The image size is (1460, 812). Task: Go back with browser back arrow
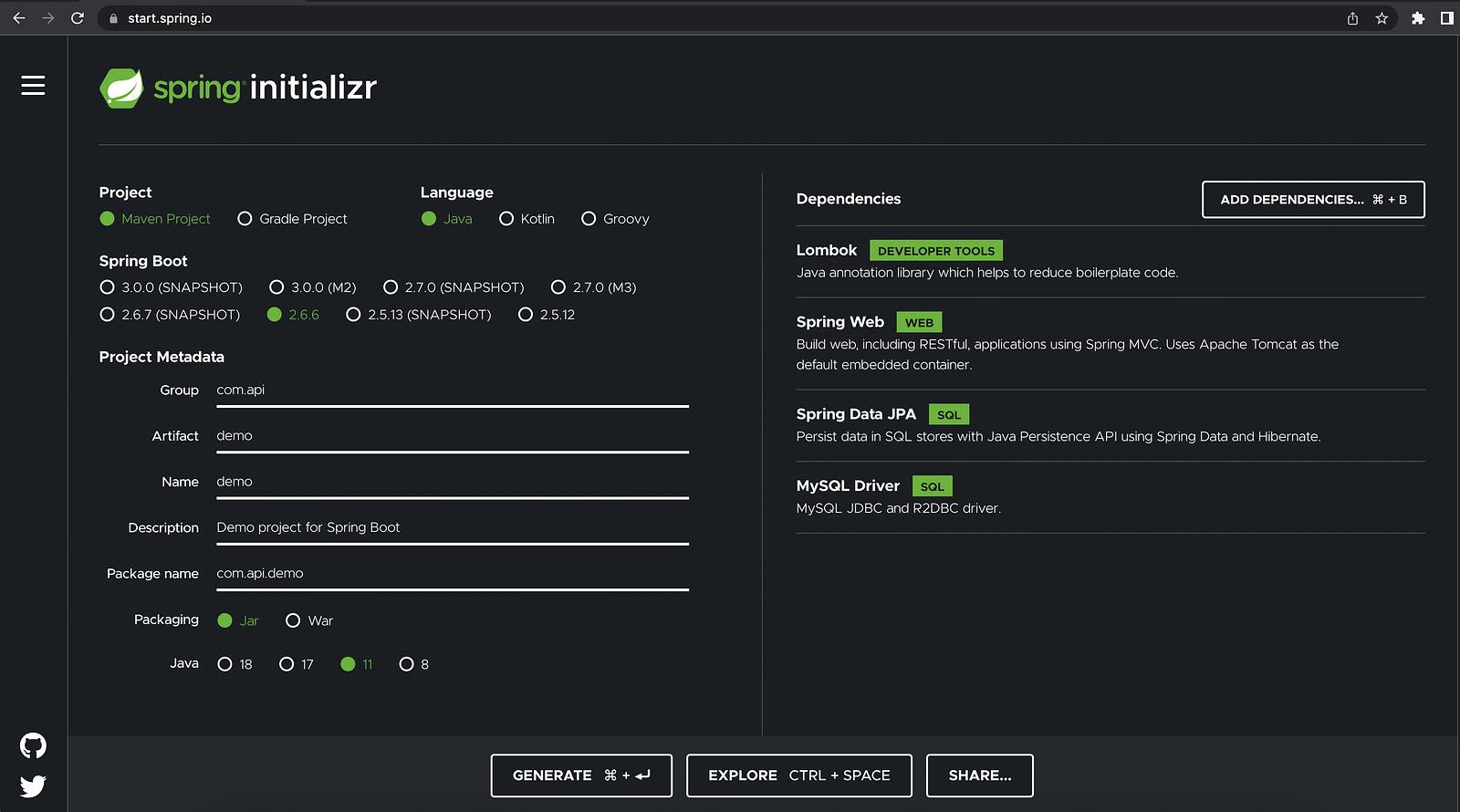pos(19,18)
